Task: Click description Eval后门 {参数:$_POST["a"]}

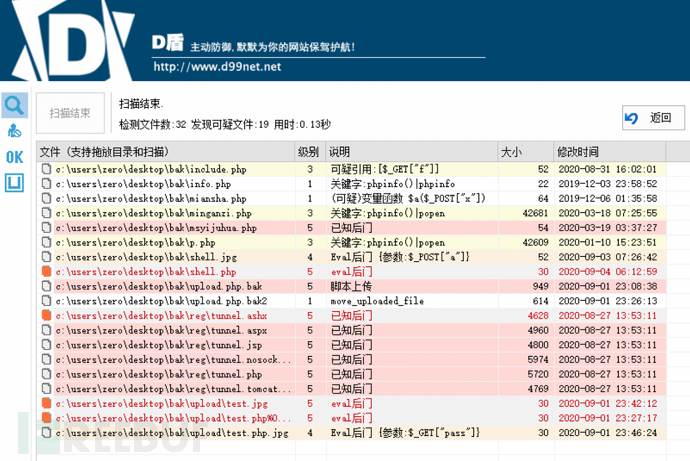Action: coord(400,257)
